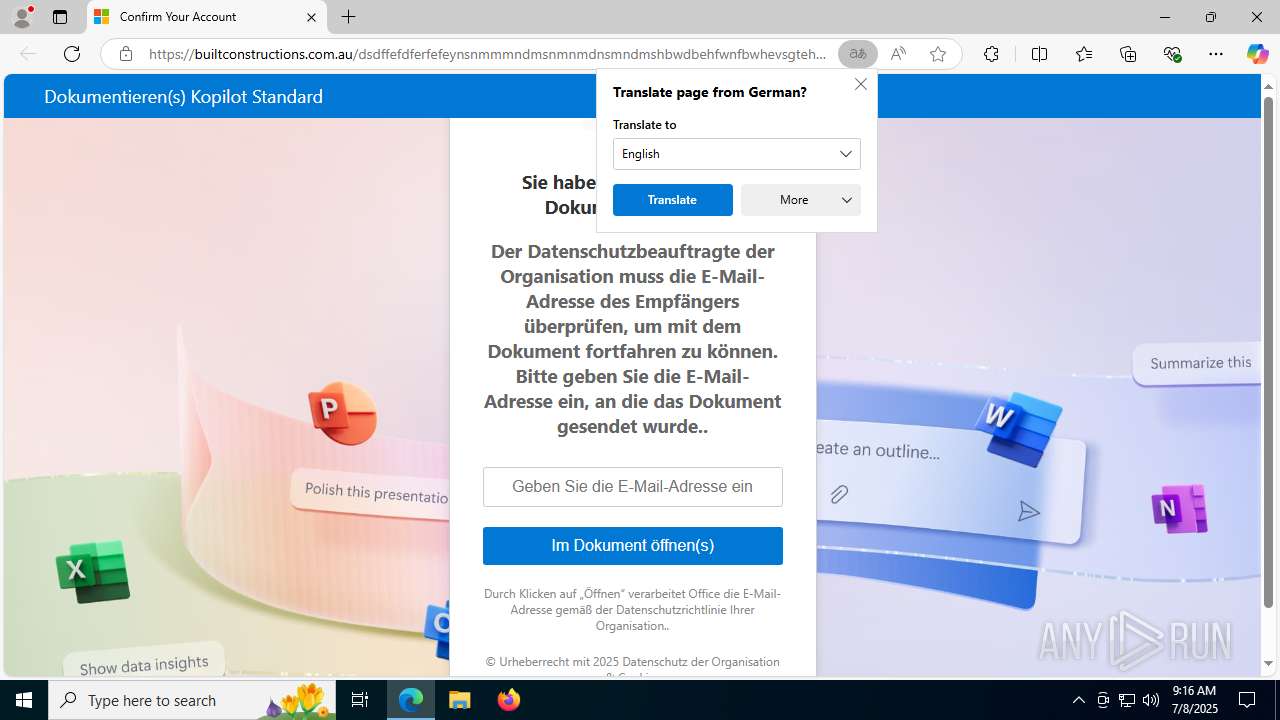
Task: Open the Translate to English dropdown
Action: pyautogui.click(x=737, y=154)
